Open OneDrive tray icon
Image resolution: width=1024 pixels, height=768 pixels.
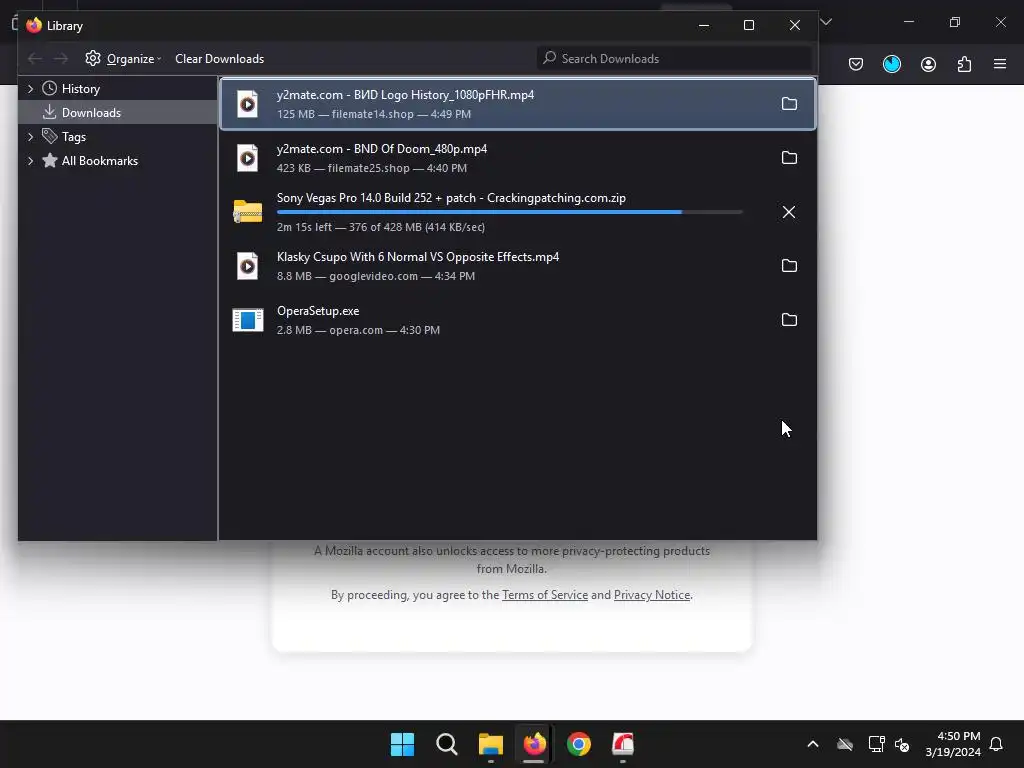click(x=845, y=744)
